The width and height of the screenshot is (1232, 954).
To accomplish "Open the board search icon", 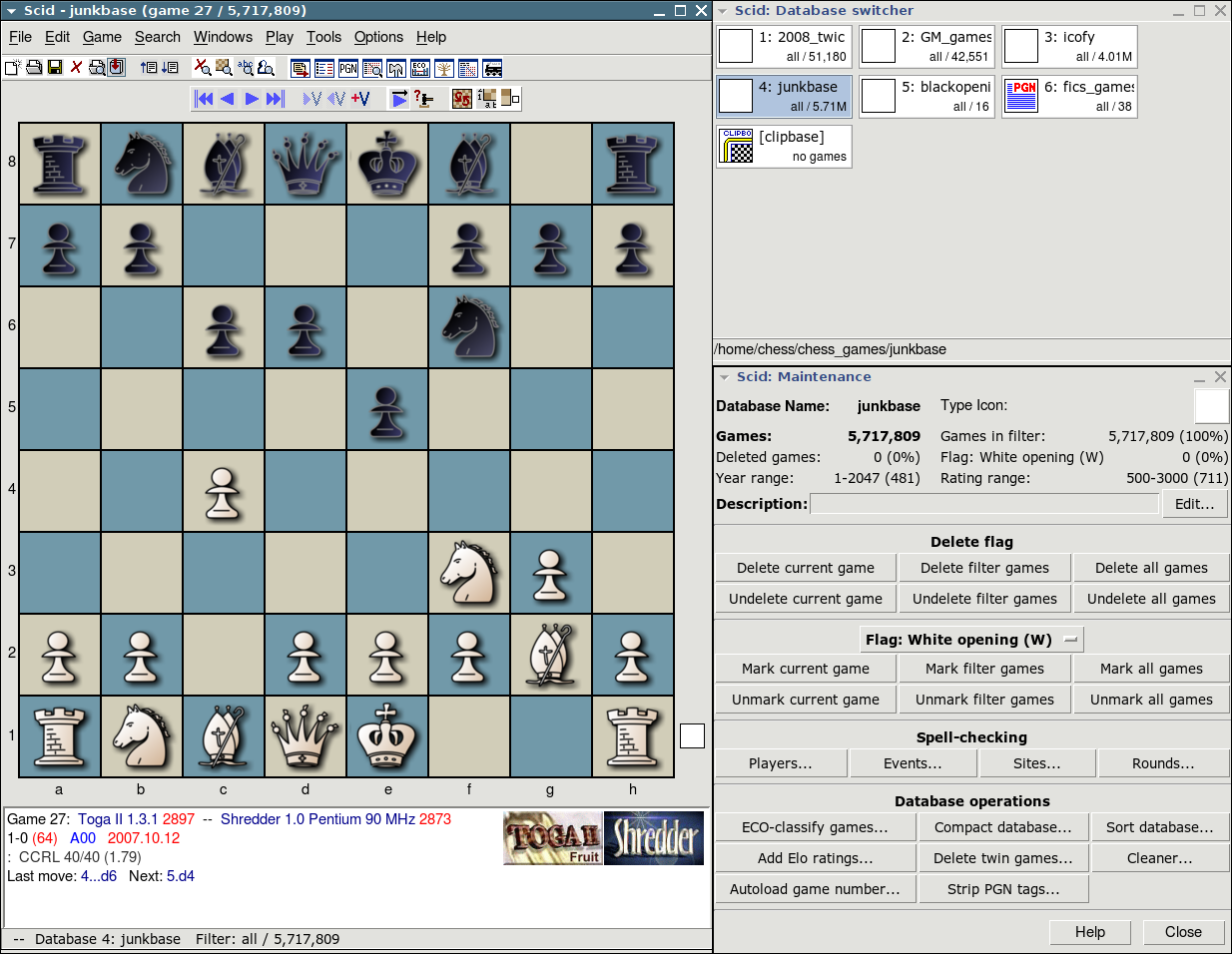I will 224,68.
